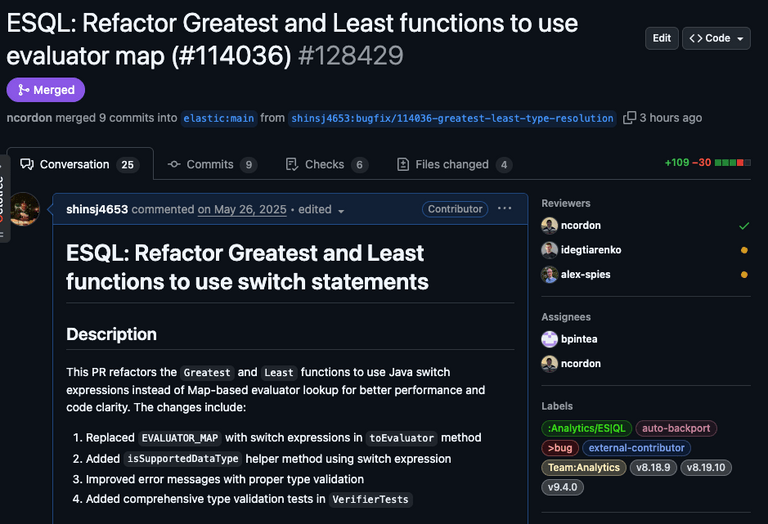Image resolution: width=768 pixels, height=524 pixels.
Task: Click alex-spies reviewer avatar
Action: coord(549,274)
